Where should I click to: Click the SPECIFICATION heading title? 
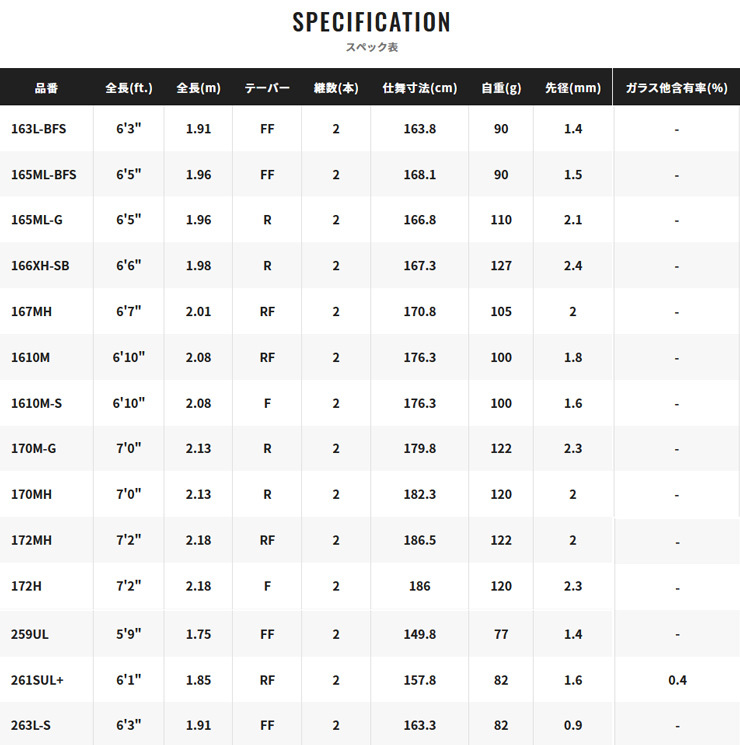371,22
